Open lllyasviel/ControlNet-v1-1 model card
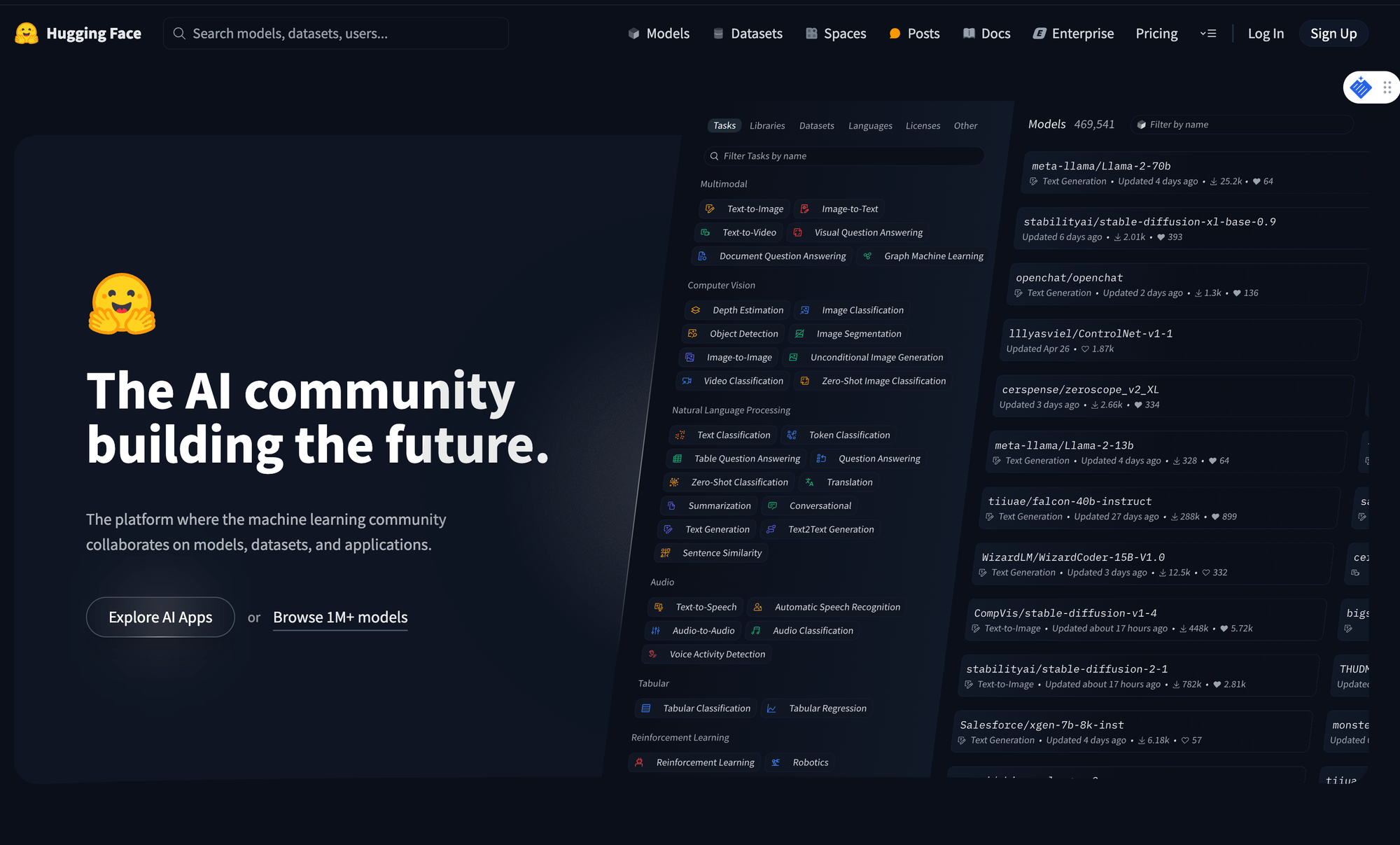 (x=1181, y=340)
